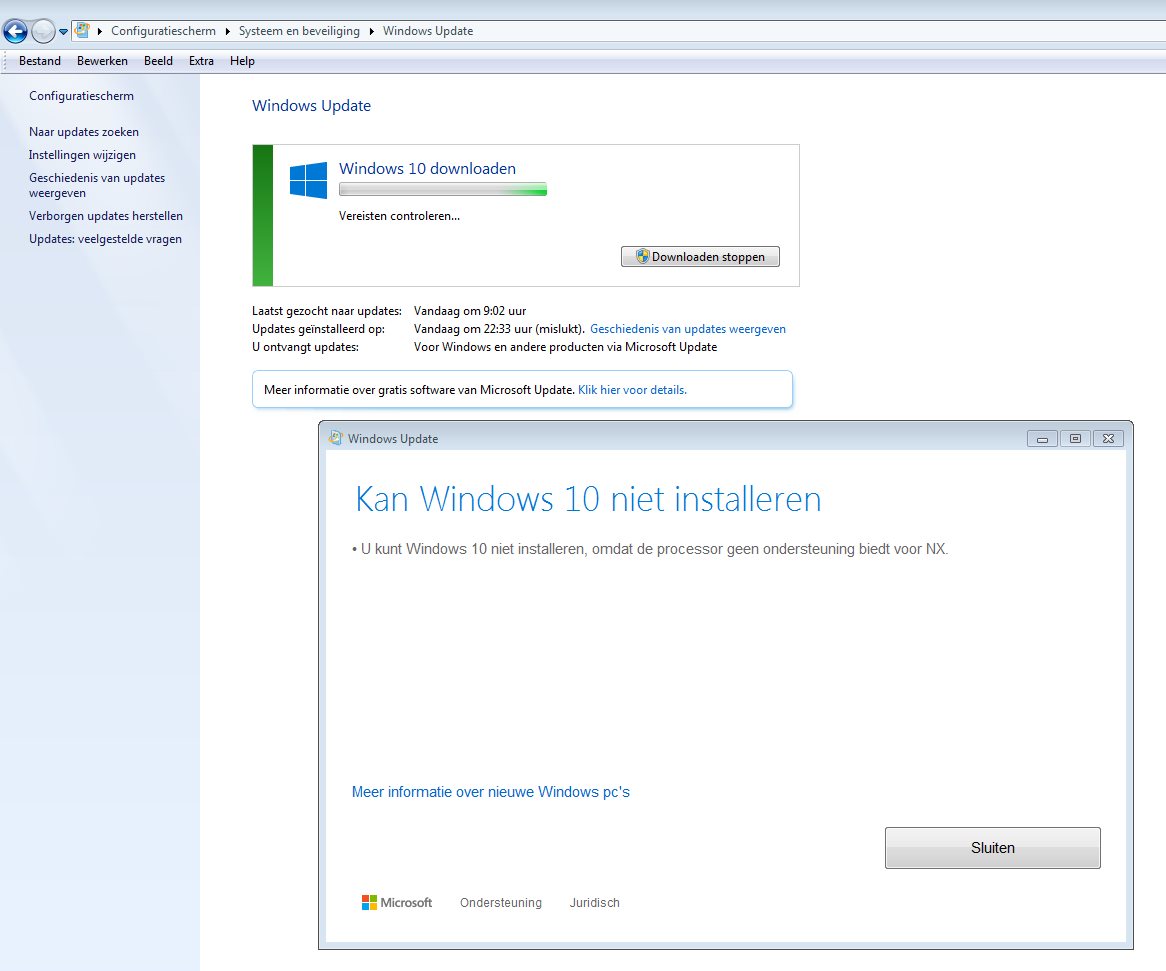
Task: Close the Windows Update dialog via X
Action: 1108,439
